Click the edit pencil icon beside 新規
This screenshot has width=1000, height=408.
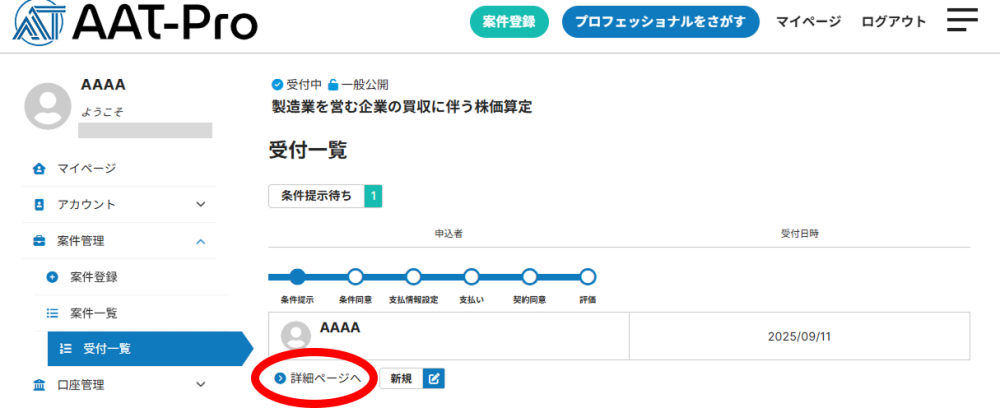[433, 378]
